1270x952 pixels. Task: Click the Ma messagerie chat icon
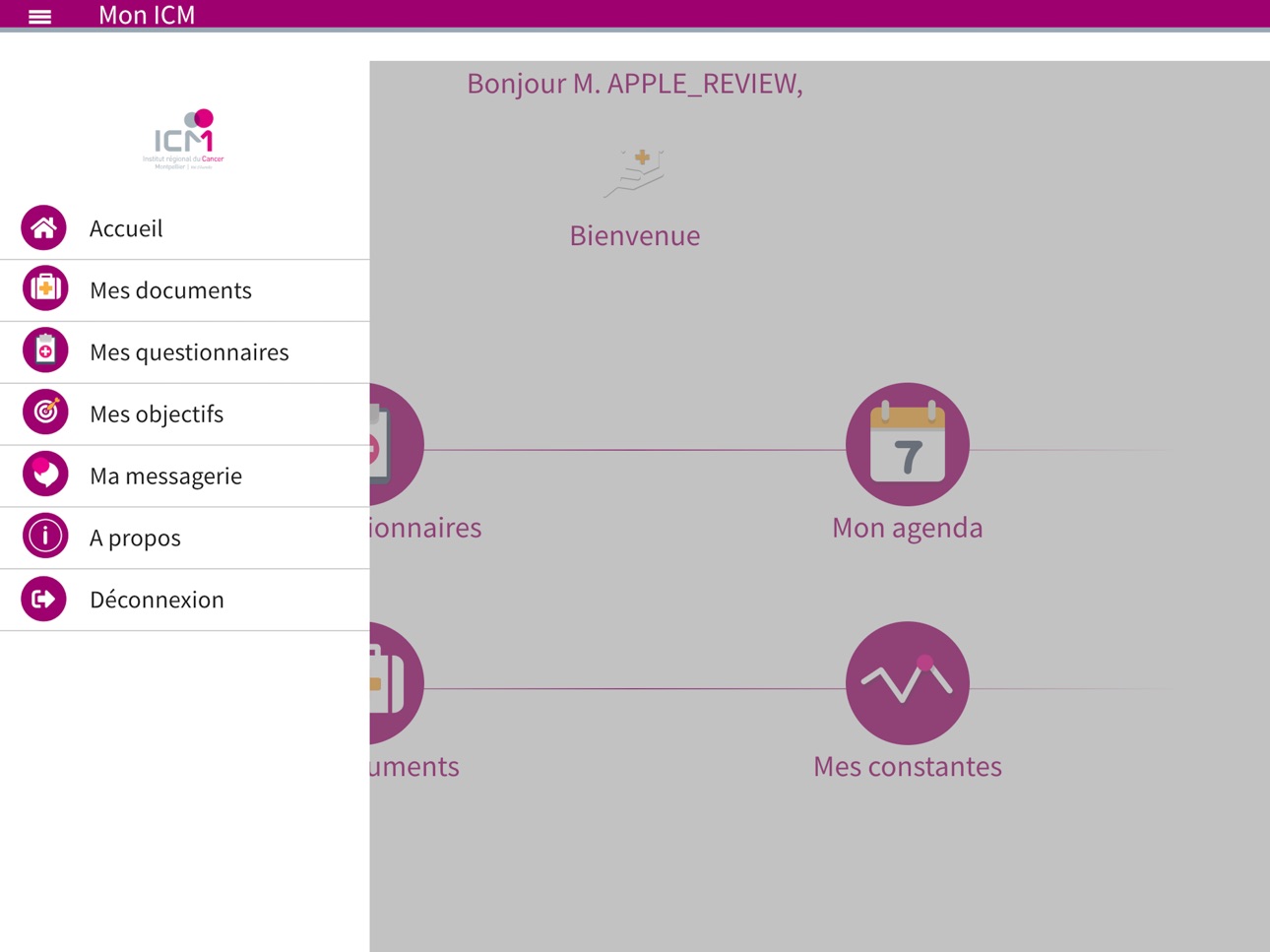click(x=44, y=475)
